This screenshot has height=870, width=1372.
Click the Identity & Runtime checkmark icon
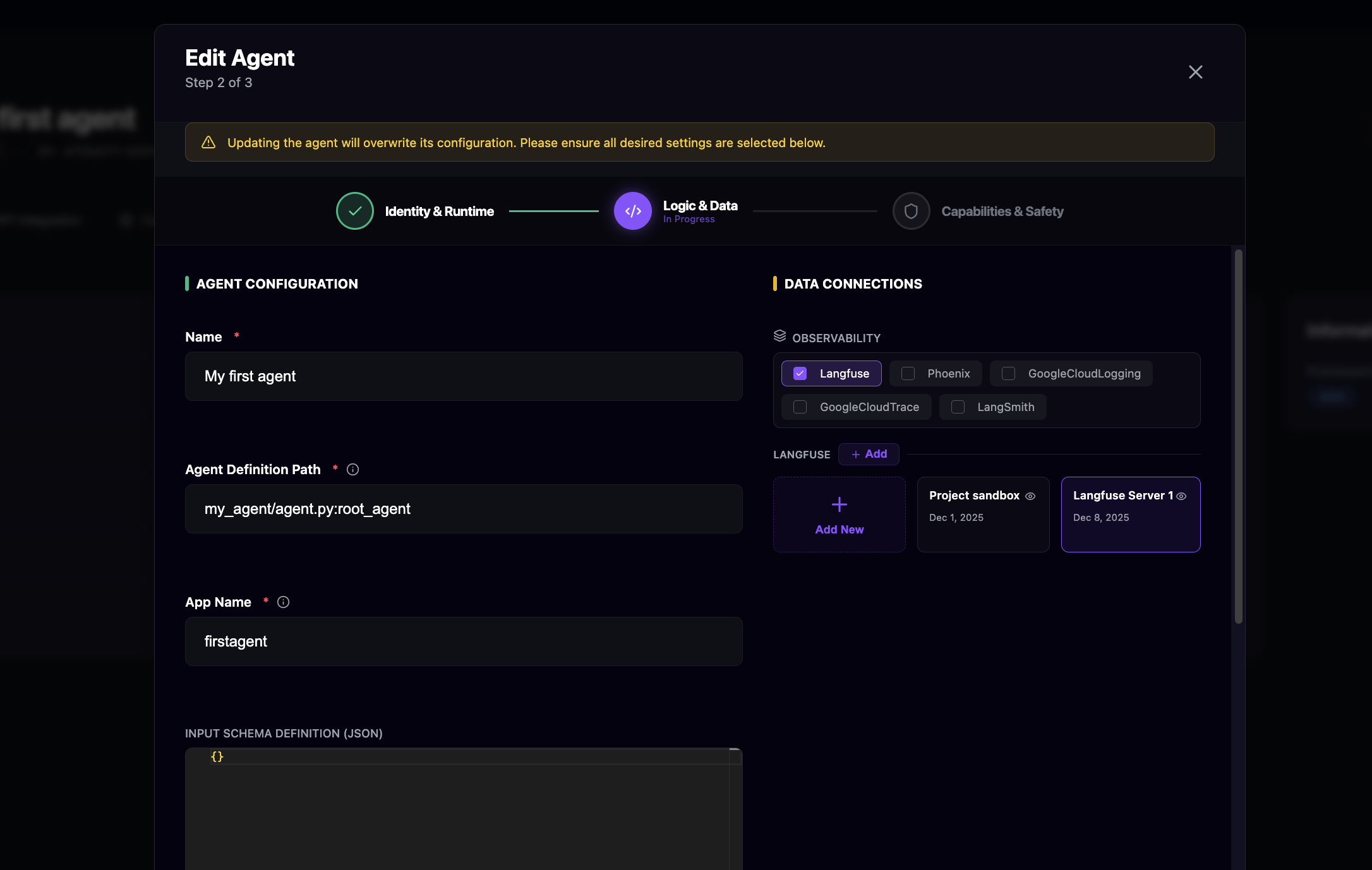click(x=354, y=211)
